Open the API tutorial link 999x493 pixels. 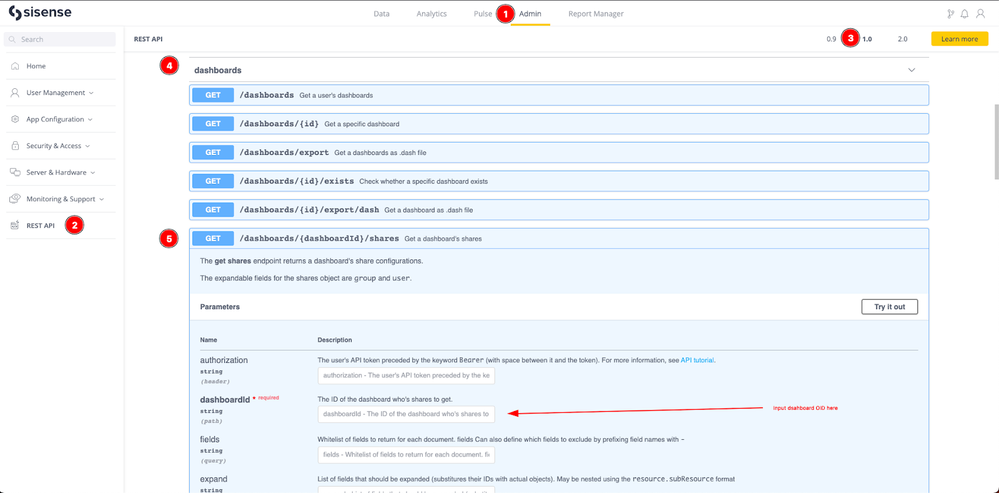[x=697, y=360]
